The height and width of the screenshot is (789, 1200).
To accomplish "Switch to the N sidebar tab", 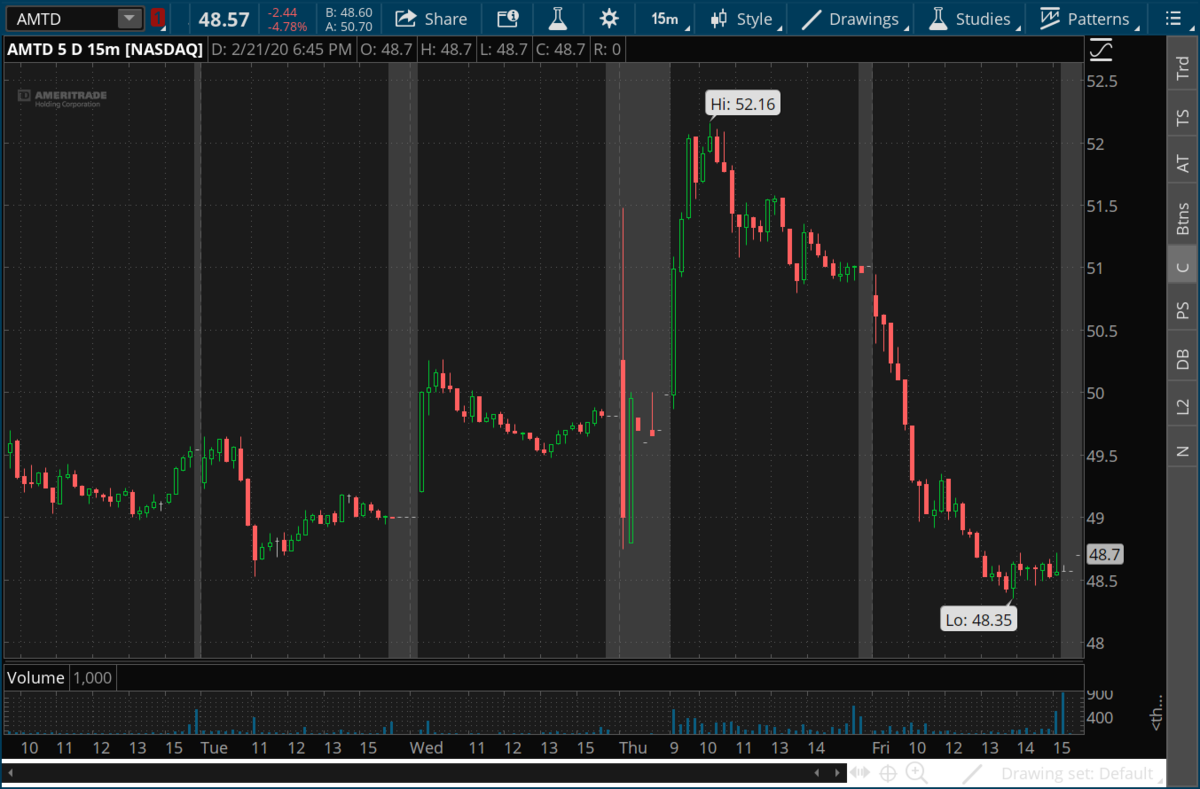I will pyautogui.click(x=1183, y=451).
